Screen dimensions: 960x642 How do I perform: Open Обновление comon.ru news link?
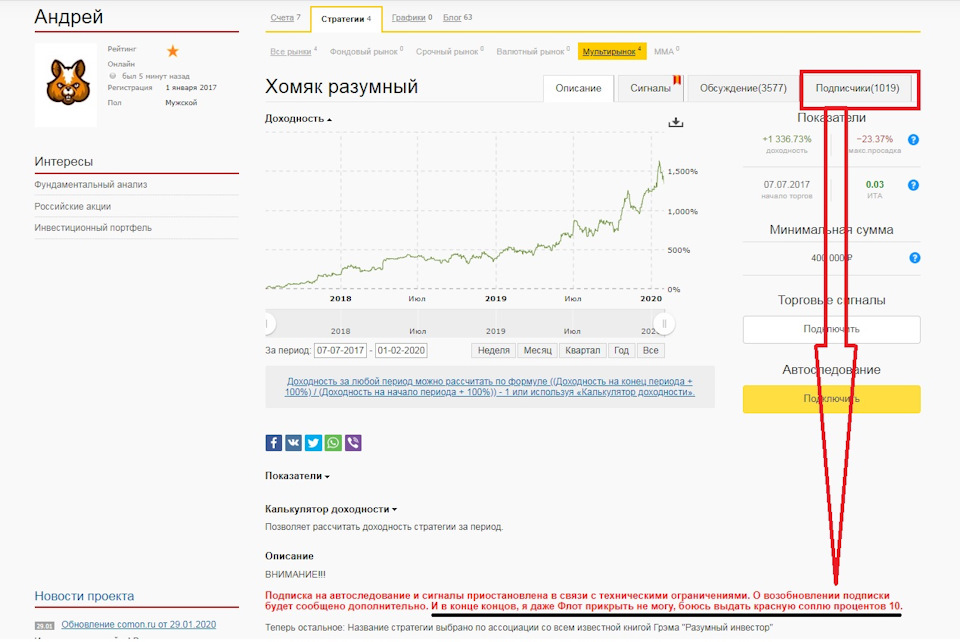click(138, 625)
